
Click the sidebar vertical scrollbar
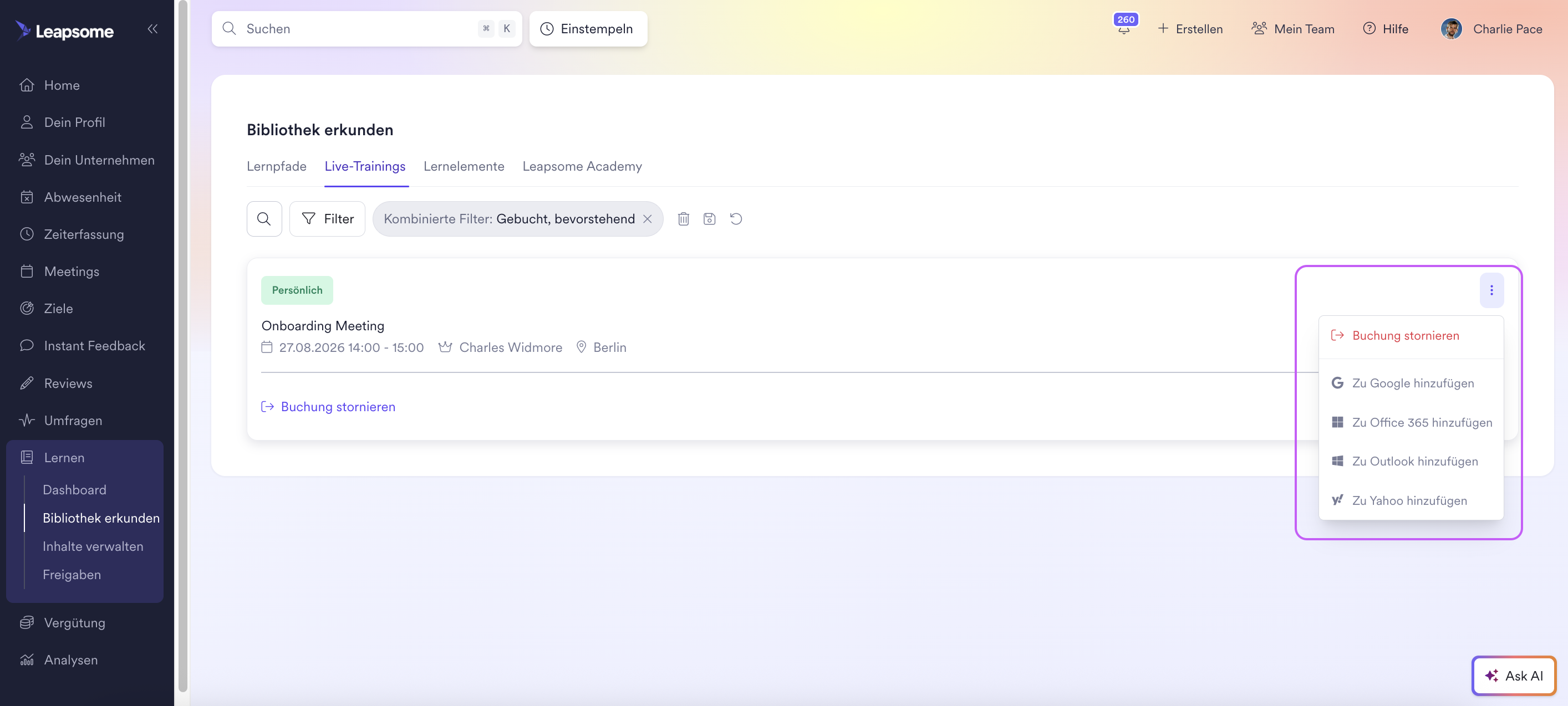tap(182, 347)
